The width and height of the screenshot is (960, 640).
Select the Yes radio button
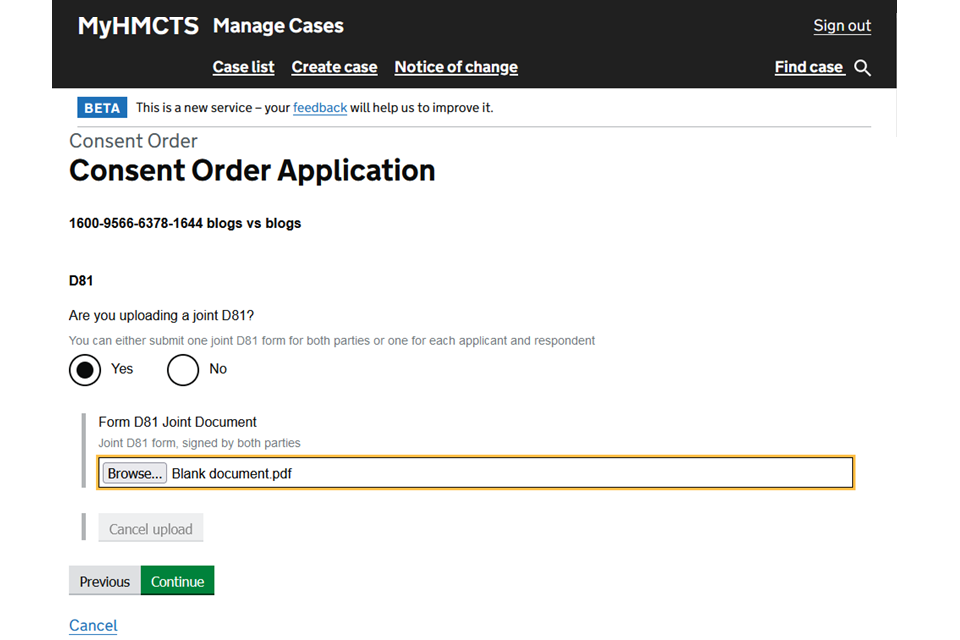point(85,370)
